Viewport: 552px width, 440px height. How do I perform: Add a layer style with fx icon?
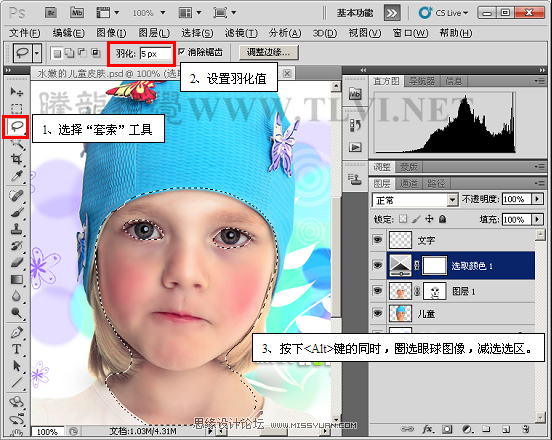point(427,429)
